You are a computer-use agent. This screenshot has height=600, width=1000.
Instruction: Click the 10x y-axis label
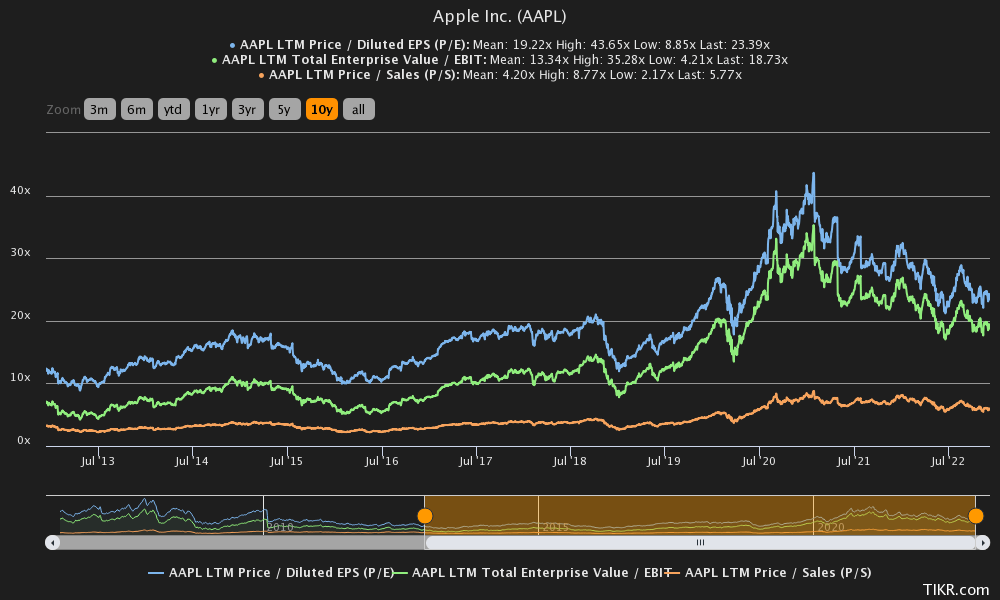tap(20, 377)
